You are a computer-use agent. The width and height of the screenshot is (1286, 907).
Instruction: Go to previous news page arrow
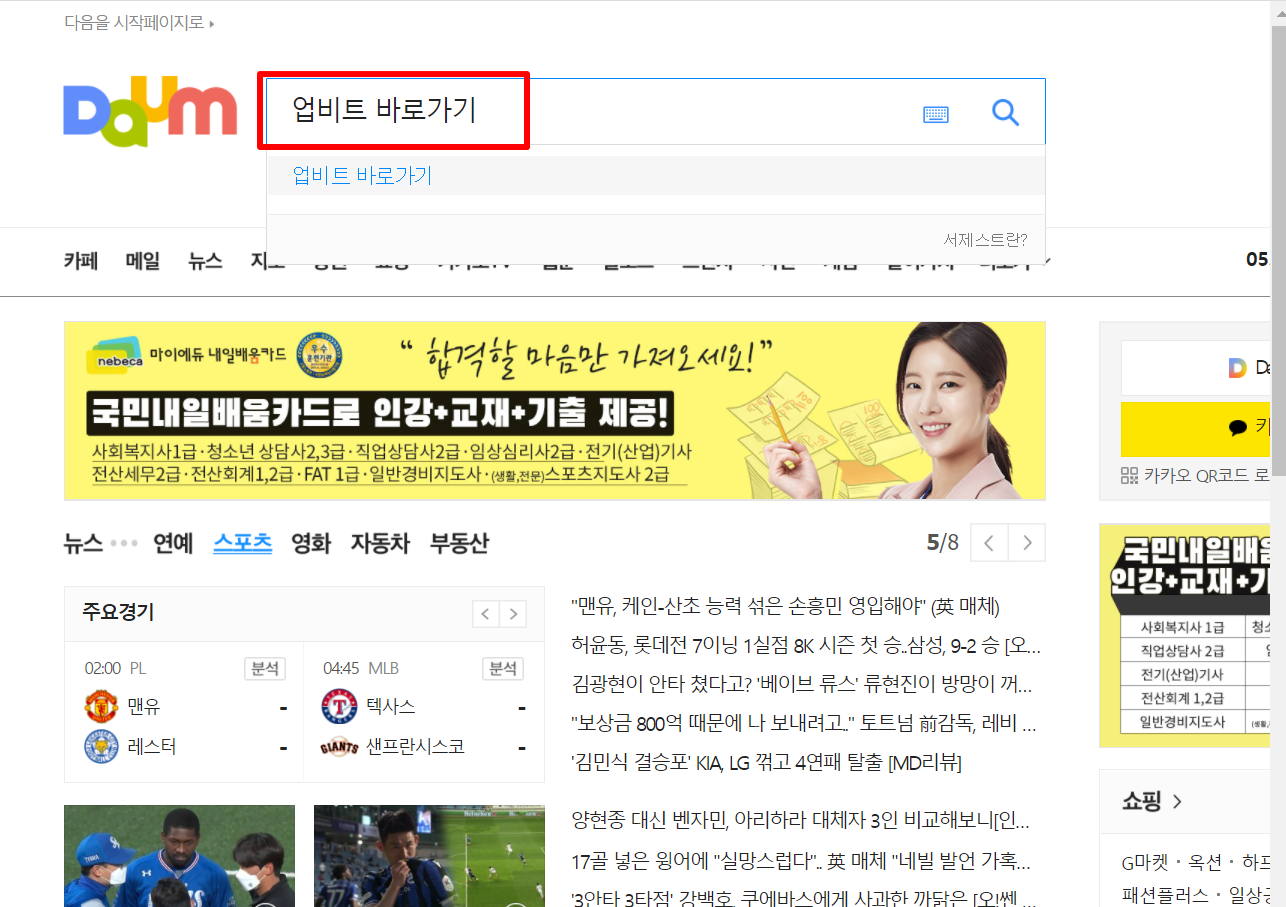coord(989,543)
